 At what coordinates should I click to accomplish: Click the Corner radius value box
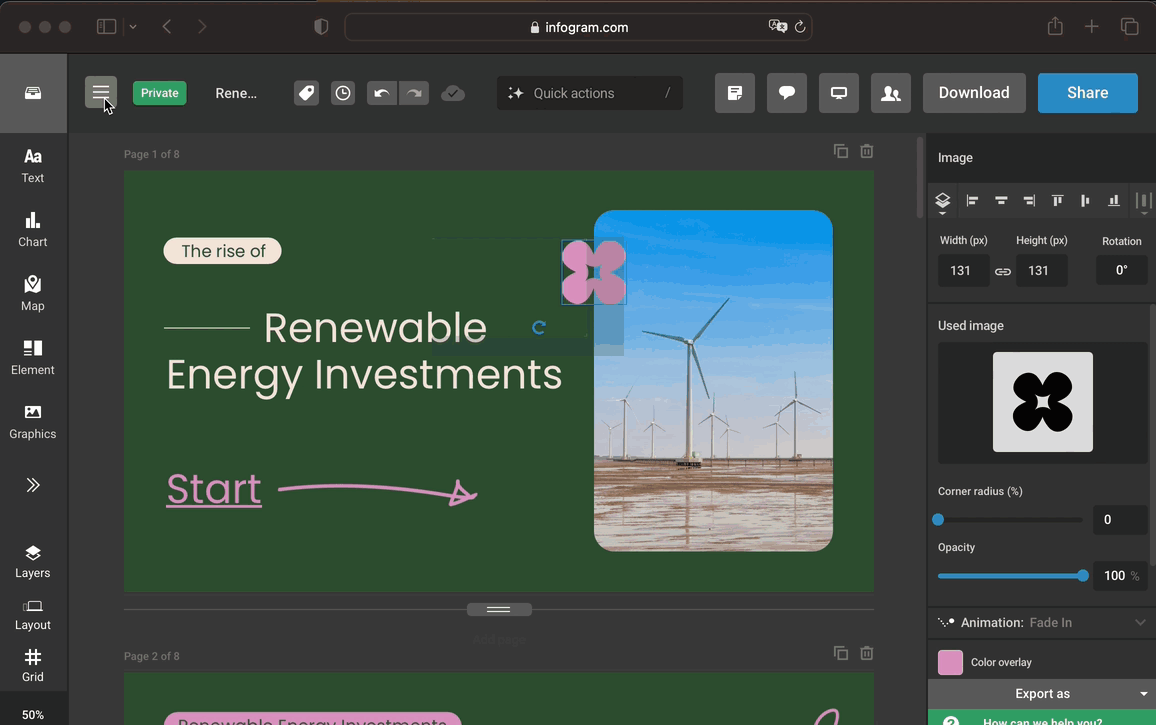coord(1118,520)
